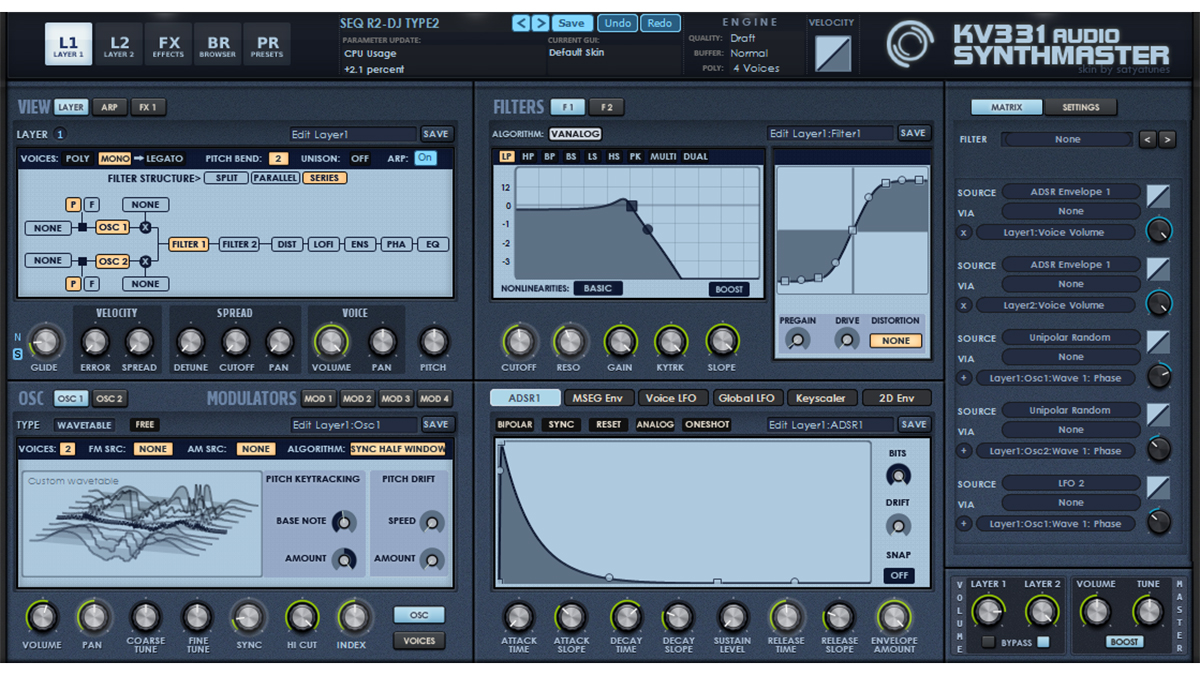Open the AM SRC dropdown
This screenshot has height=675, width=1200.
[256, 449]
